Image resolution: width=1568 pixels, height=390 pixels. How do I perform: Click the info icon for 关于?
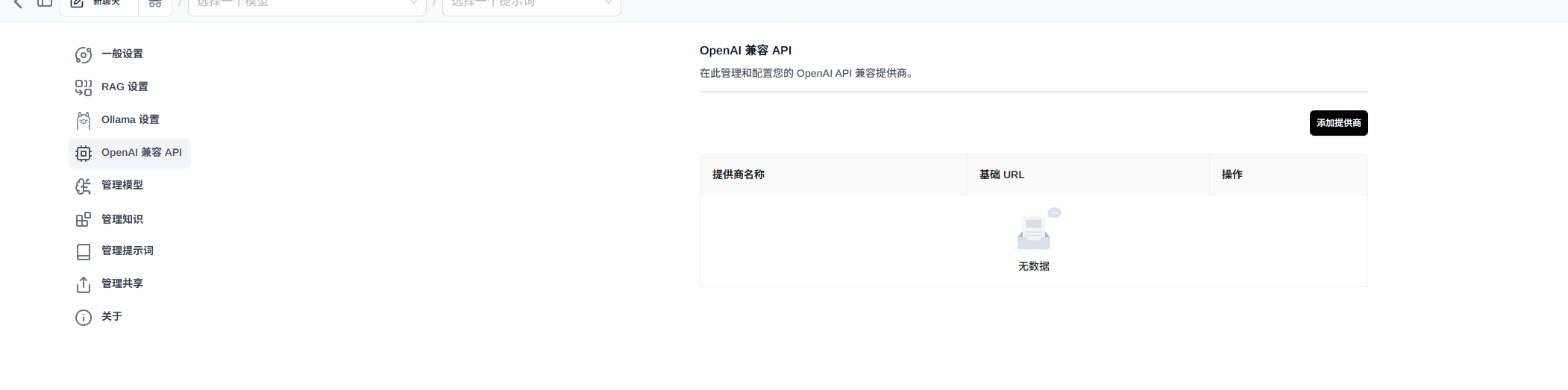click(x=84, y=317)
